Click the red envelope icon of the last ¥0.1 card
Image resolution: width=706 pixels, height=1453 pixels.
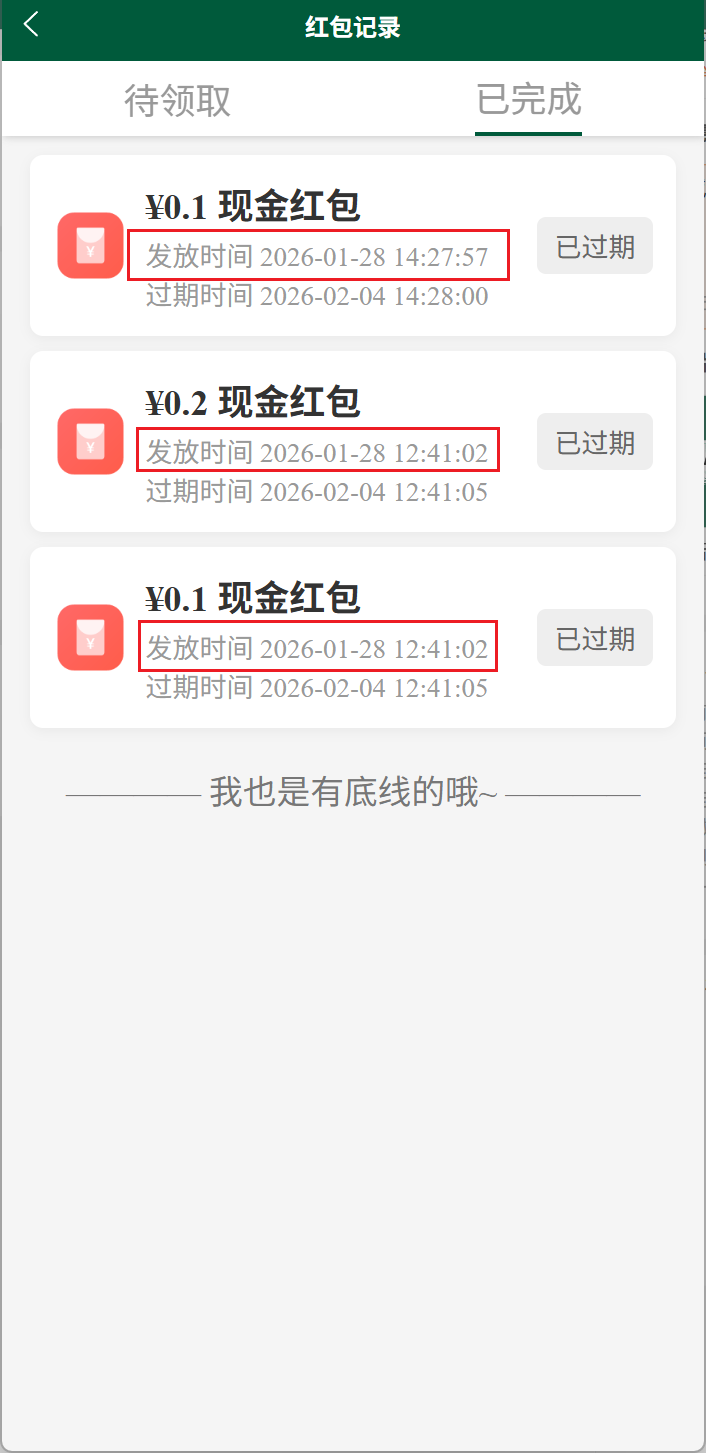click(91, 637)
